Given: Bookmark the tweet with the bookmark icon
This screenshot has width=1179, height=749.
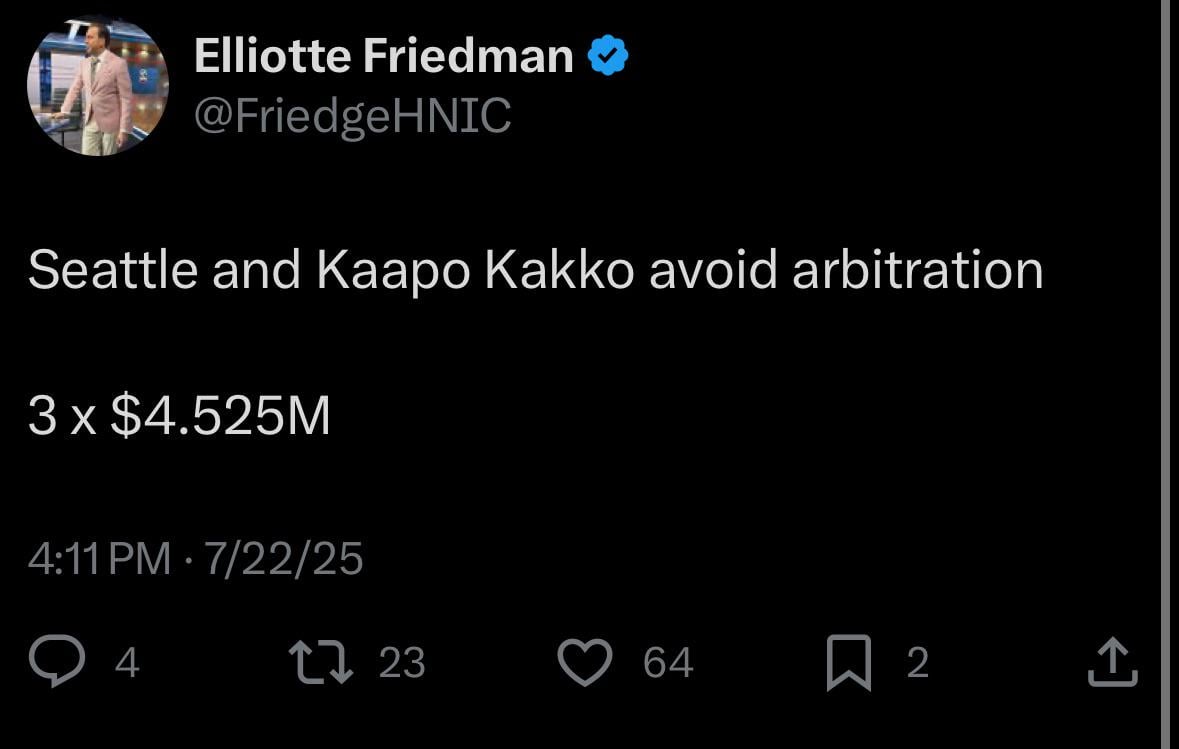Looking at the screenshot, I should pos(851,661).
